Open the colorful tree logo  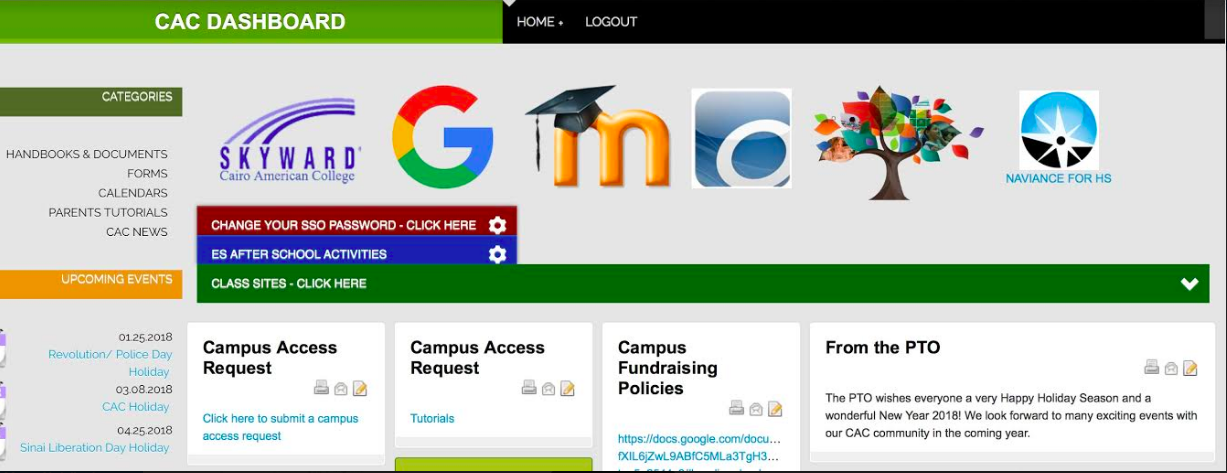pos(898,141)
